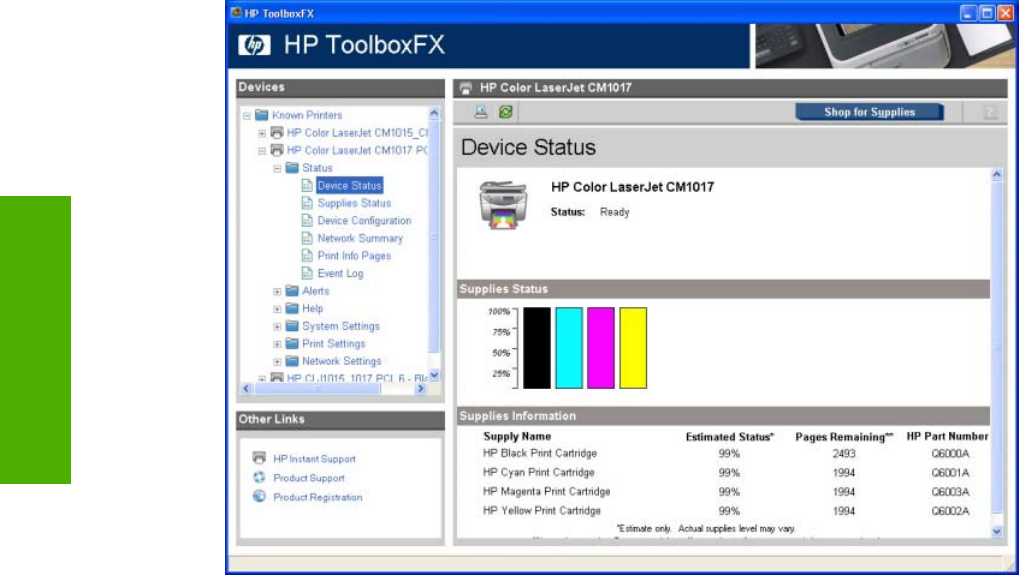
Task: Click the Shop for Supplies button
Action: pyautogui.click(x=869, y=113)
